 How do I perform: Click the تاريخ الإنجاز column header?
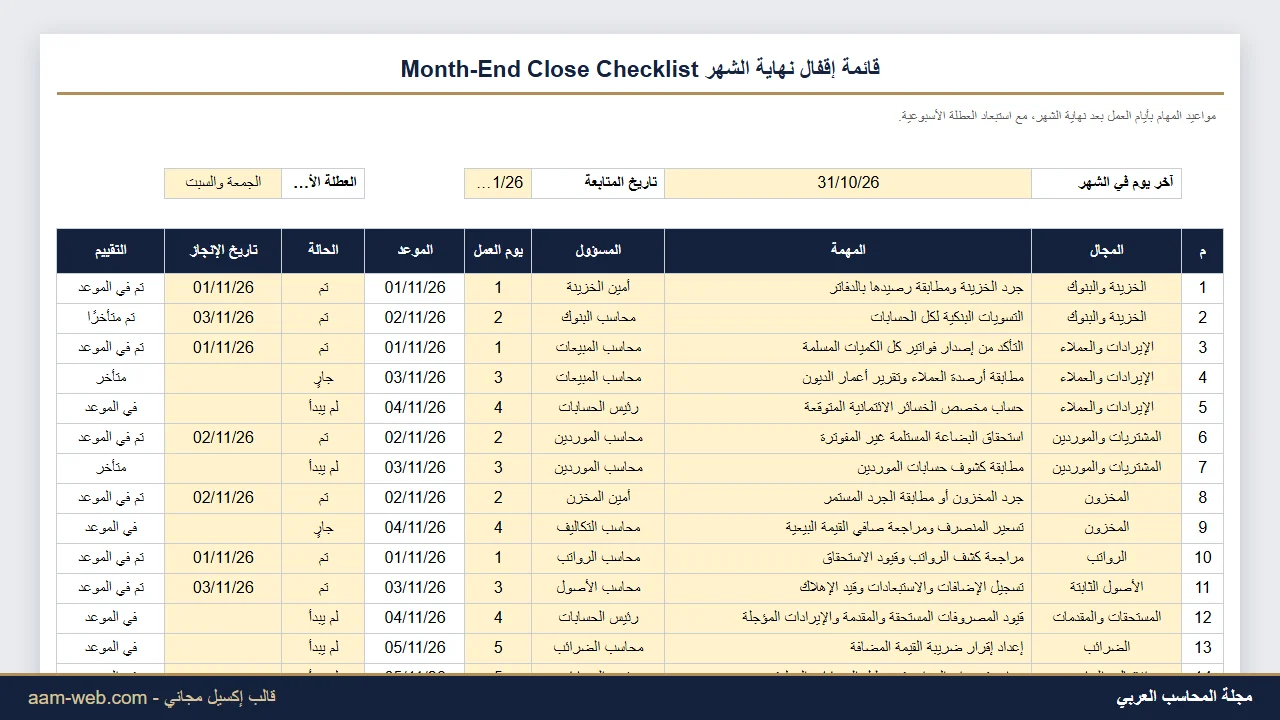223,251
